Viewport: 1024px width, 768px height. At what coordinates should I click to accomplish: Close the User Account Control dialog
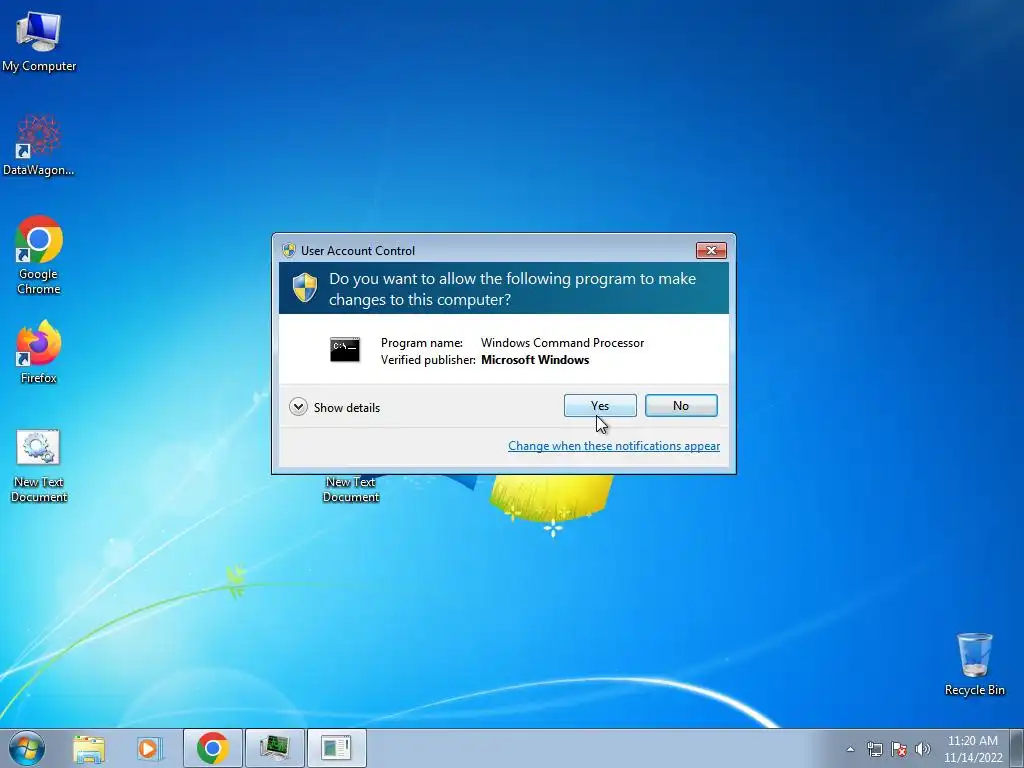point(711,251)
